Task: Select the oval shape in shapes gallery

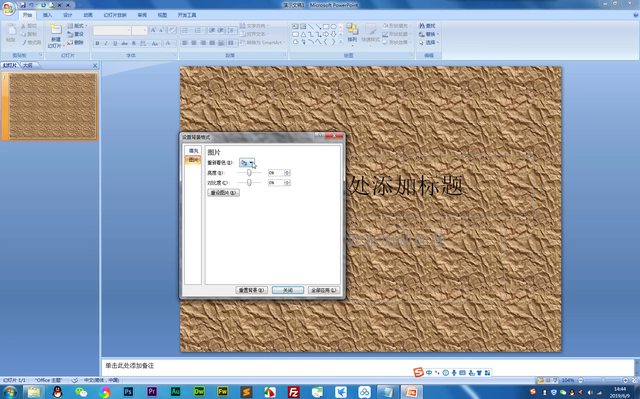Action: pos(333,27)
